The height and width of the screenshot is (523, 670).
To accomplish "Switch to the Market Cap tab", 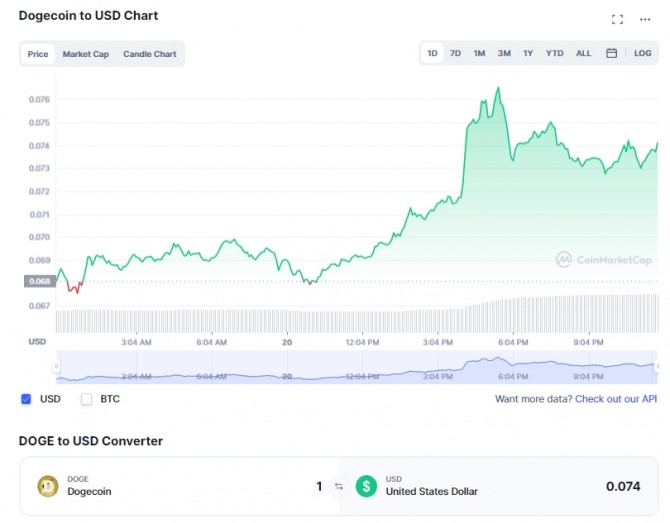I will coord(86,54).
